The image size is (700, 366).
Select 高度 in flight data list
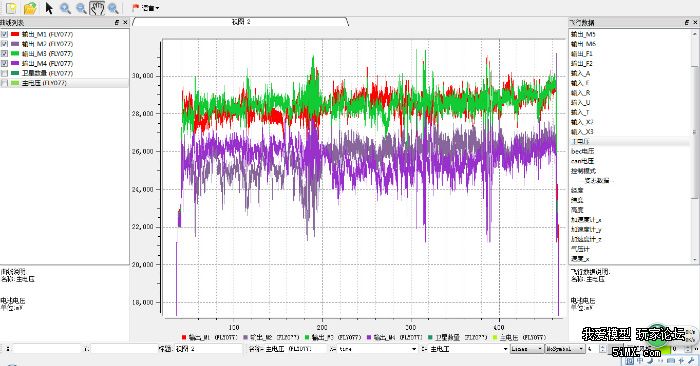coord(577,210)
